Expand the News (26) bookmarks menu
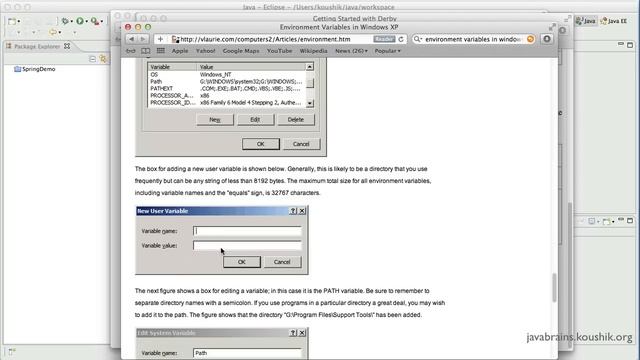 [x=351, y=51]
